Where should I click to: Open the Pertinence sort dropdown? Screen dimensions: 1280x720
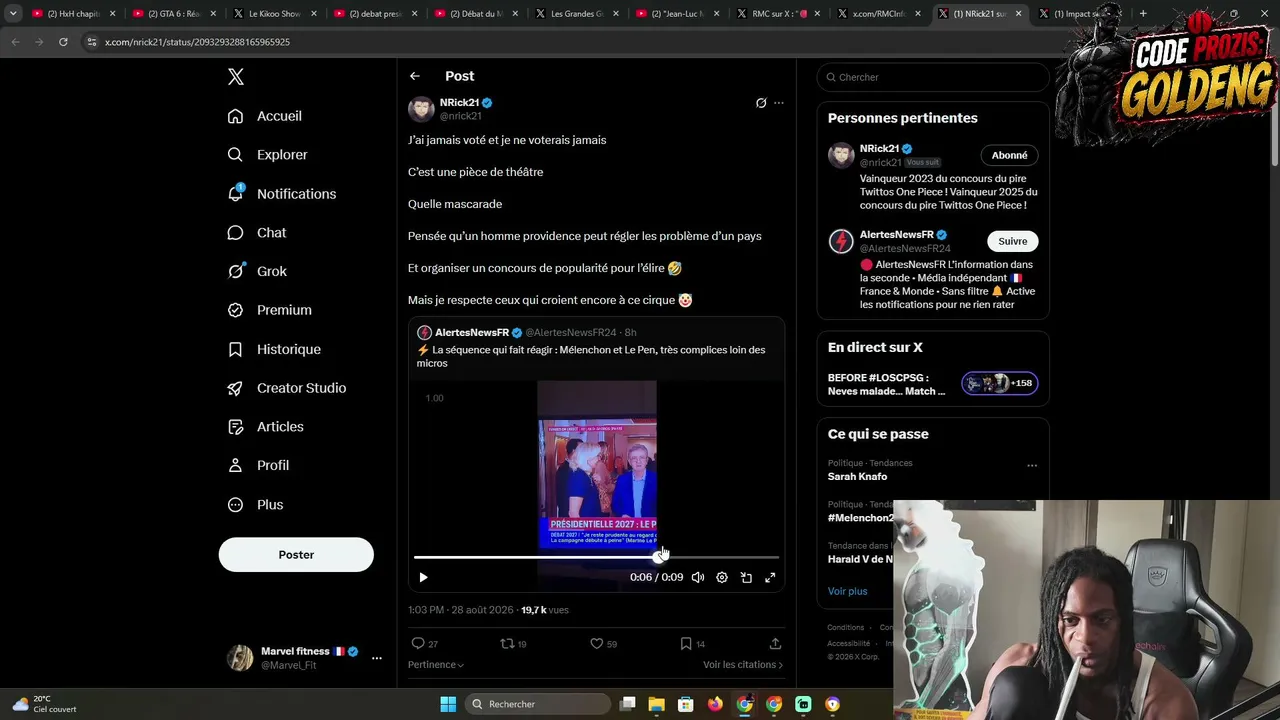[x=436, y=665]
